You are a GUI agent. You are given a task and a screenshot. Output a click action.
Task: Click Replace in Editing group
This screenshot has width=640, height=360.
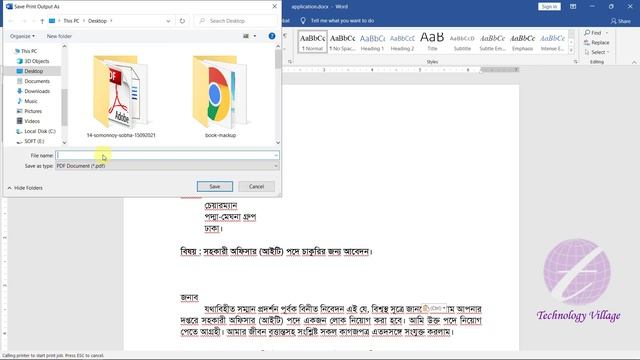[597, 42]
